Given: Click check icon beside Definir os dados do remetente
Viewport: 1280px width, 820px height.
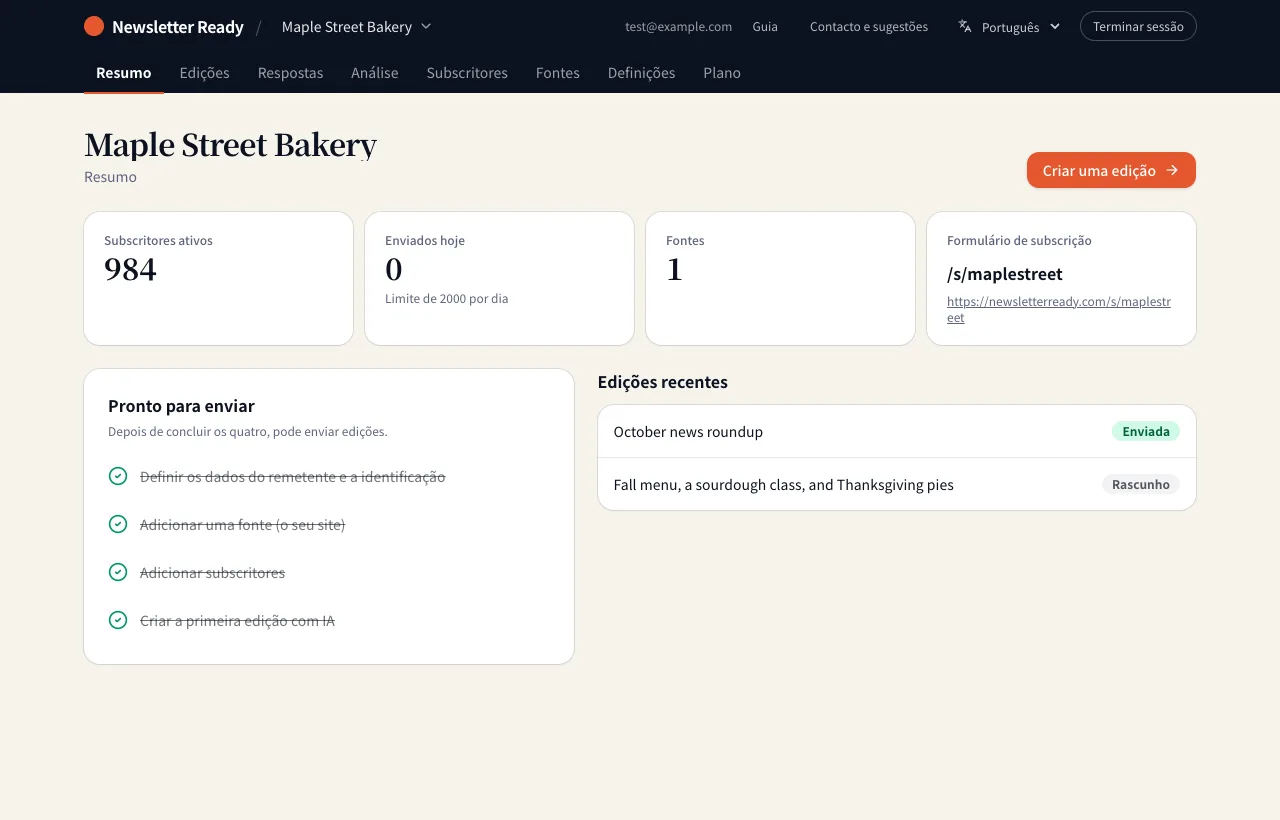Looking at the screenshot, I should click(x=118, y=476).
